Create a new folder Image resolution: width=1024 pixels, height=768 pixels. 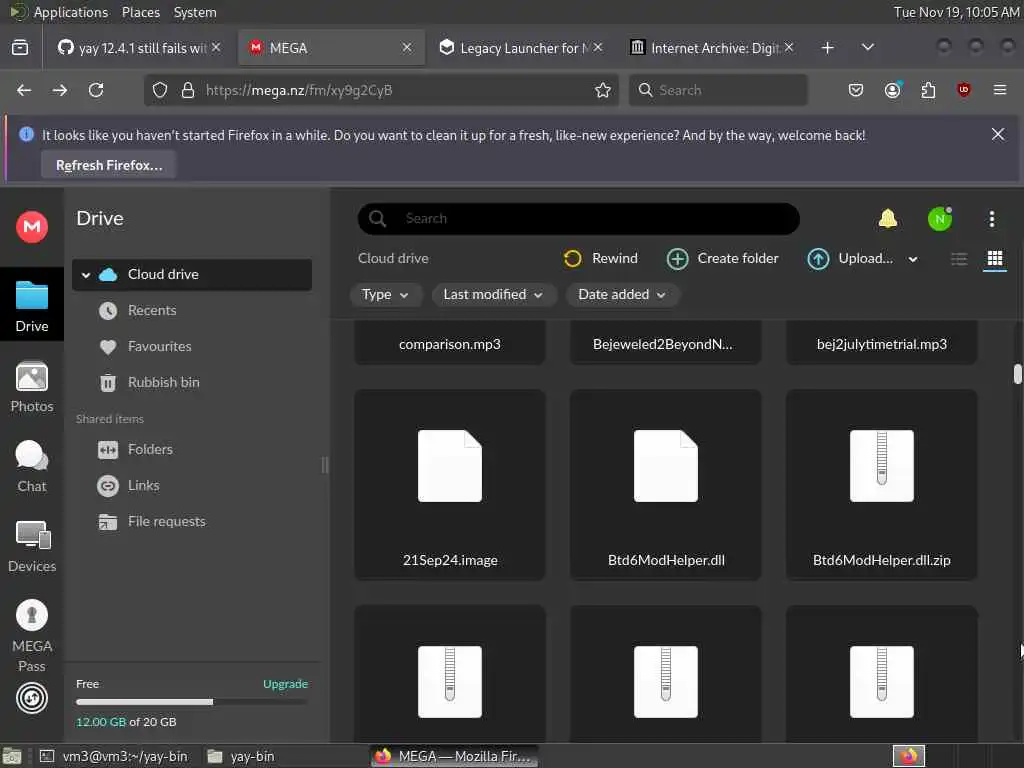pos(722,259)
